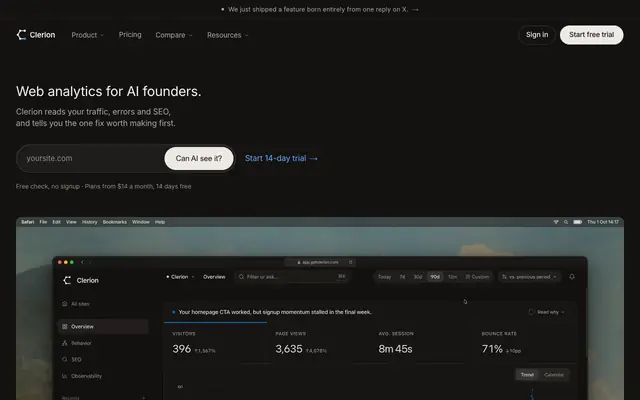640x400 pixels.
Task: Select the Avg. Session 8m 45s card
Action: click(423, 342)
